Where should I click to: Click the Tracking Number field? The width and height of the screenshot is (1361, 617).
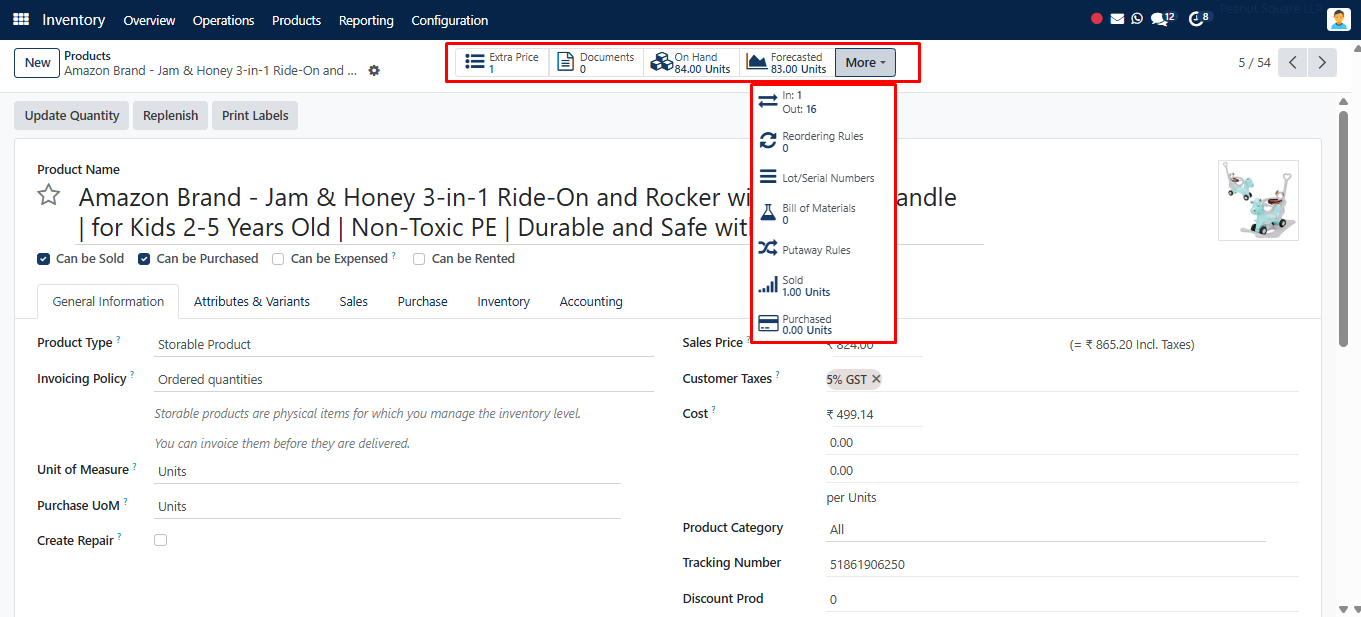point(1062,564)
